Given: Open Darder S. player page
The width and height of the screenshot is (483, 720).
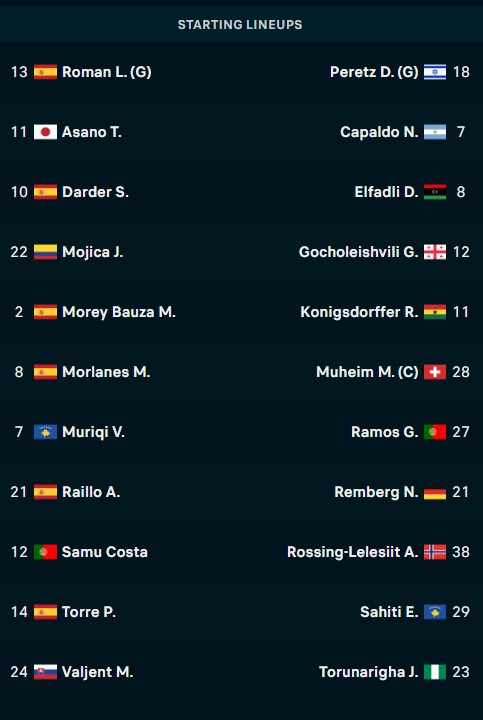Looking at the screenshot, I should (x=95, y=192).
